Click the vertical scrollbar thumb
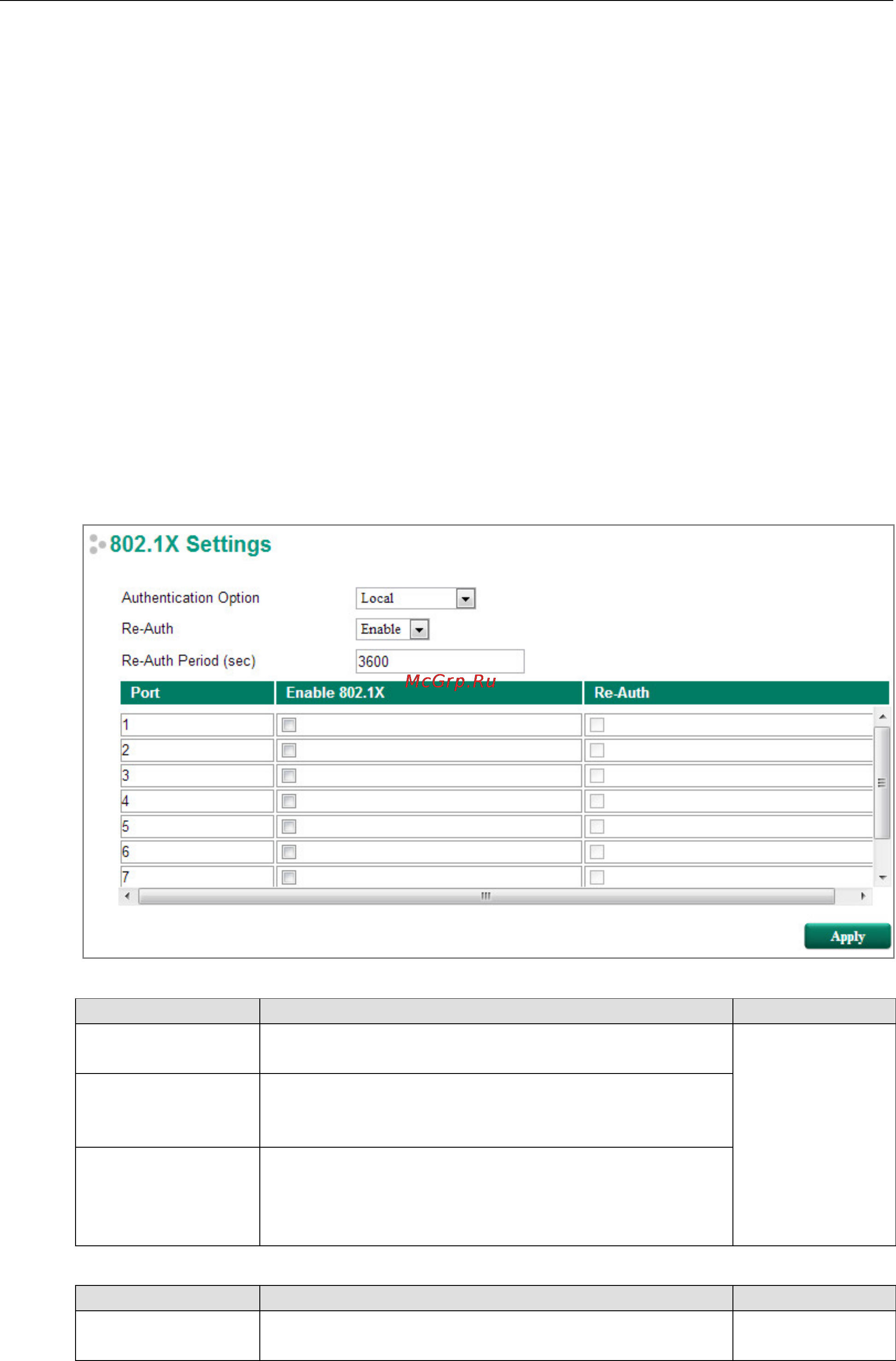896x1361 pixels. 882,783
